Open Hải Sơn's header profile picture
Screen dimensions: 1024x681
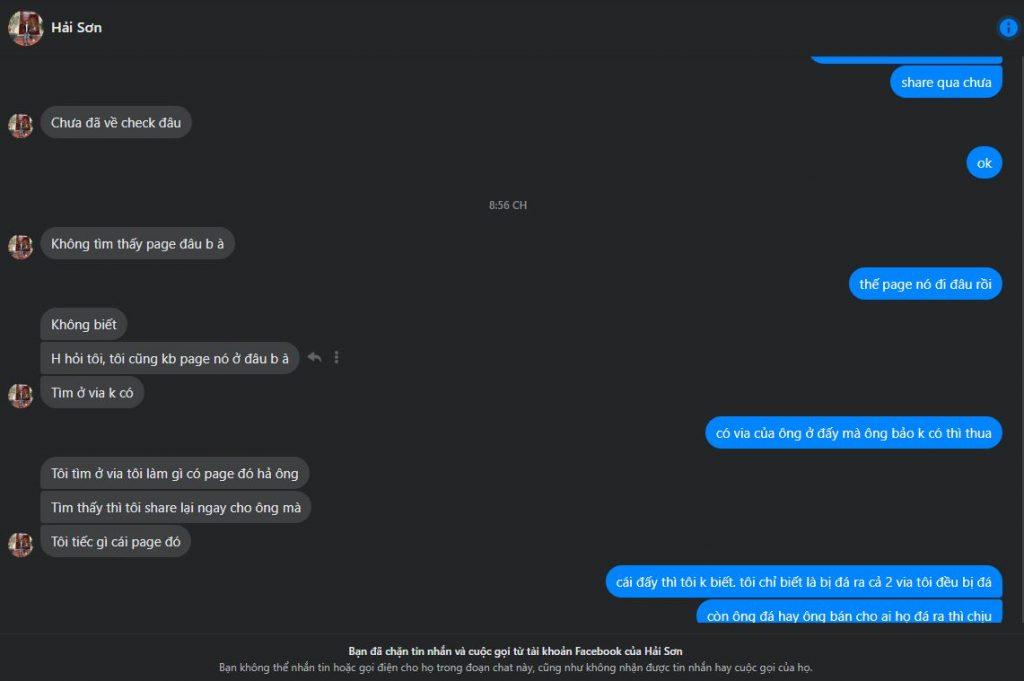tap(25, 28)
